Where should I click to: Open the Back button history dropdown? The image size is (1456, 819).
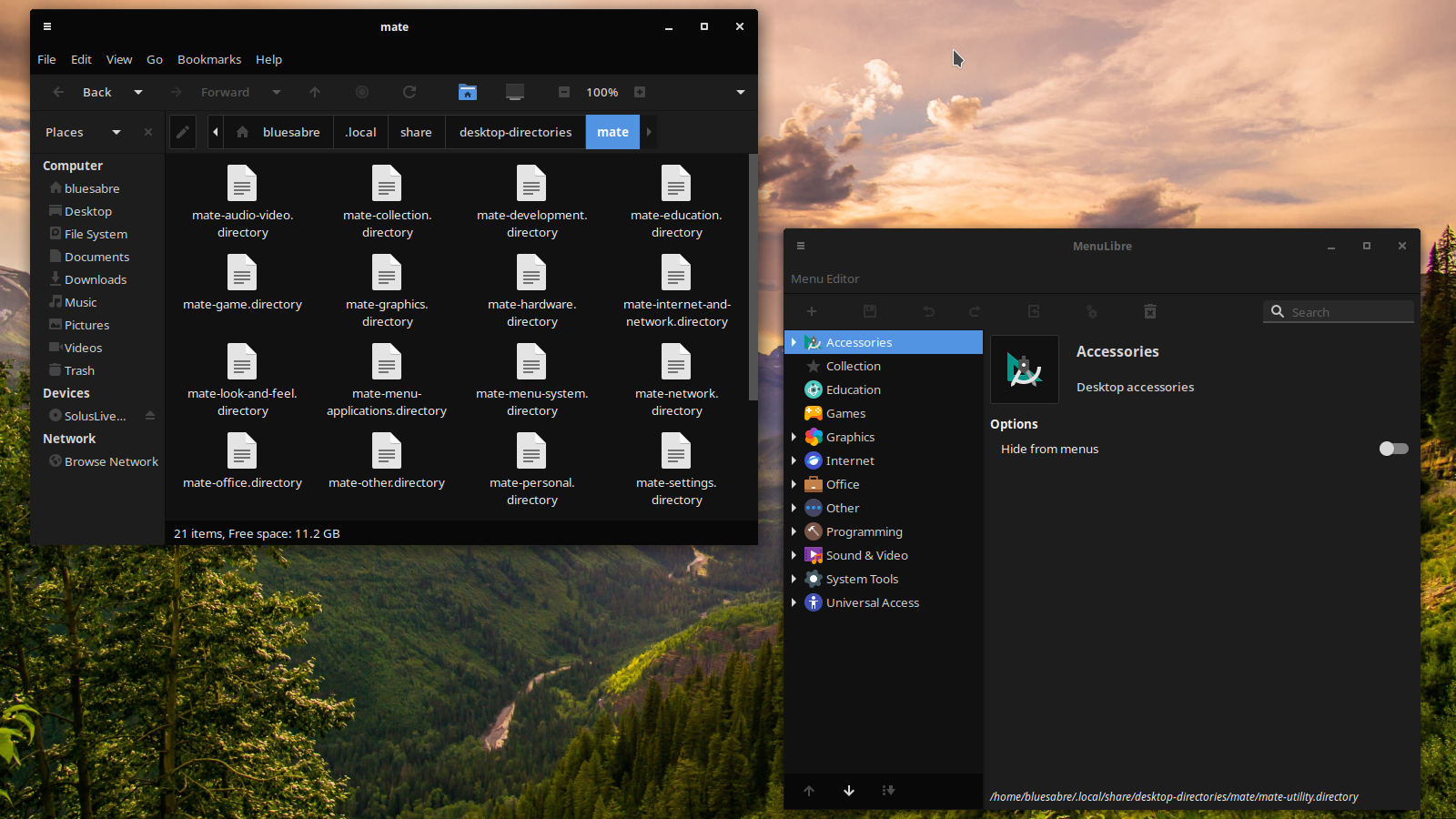[x=137, y=92]
